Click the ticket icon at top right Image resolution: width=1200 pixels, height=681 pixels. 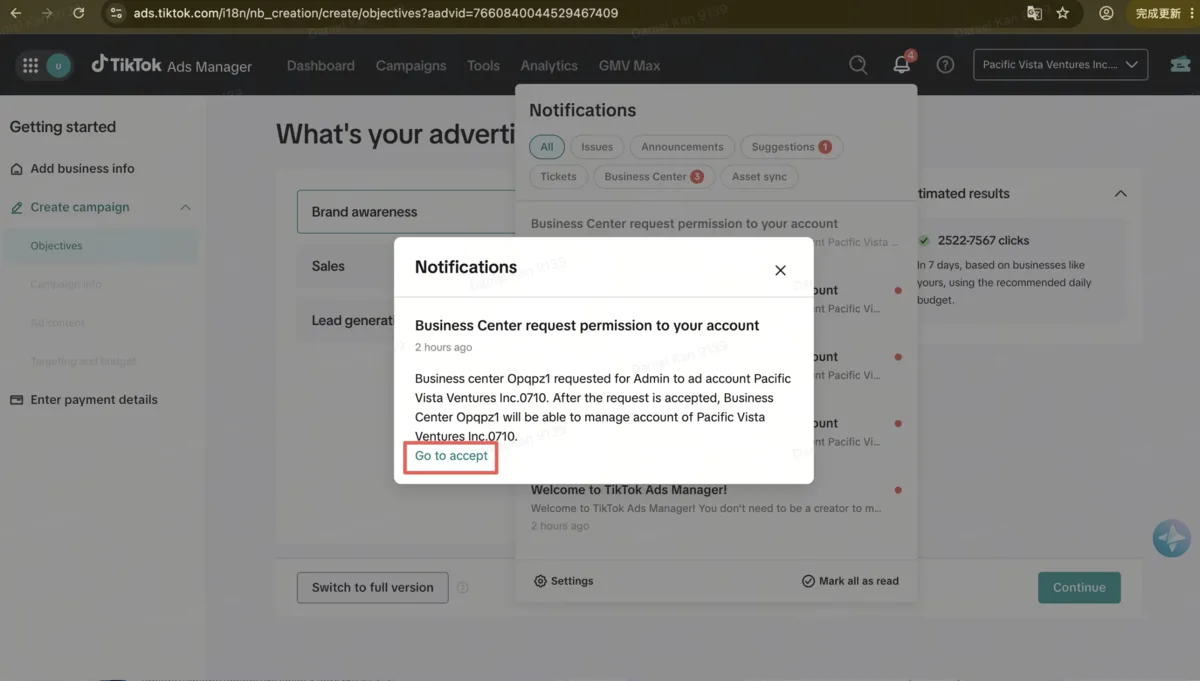(1180, 65)
